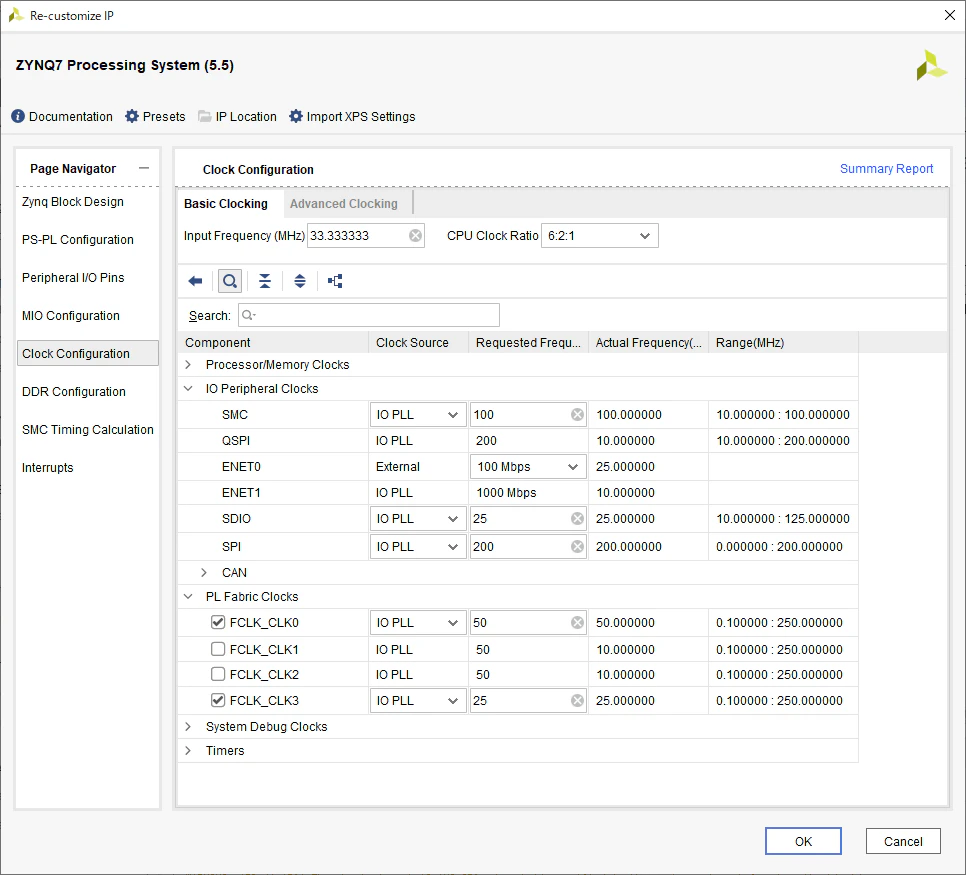Viewport: 966px width, 875px height.
Task: Minimize the Page Navigator panel
Action: coord(144,168)
